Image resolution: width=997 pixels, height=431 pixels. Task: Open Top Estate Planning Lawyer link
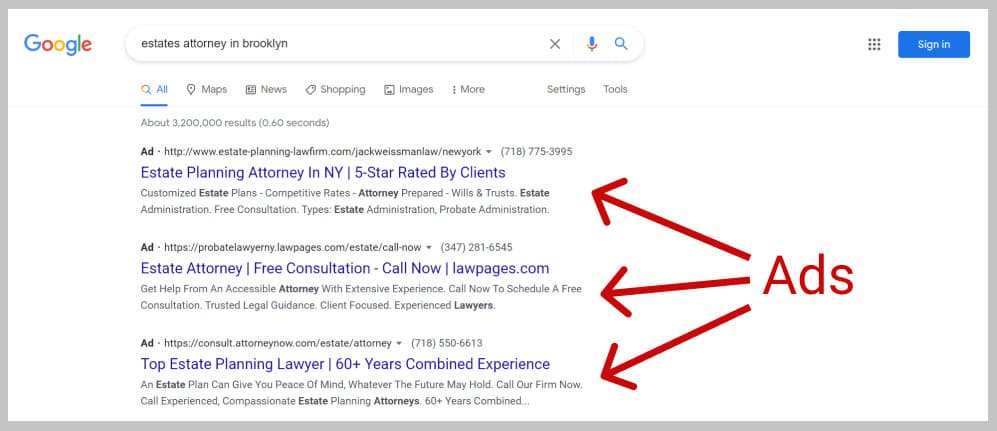[345, 364]
